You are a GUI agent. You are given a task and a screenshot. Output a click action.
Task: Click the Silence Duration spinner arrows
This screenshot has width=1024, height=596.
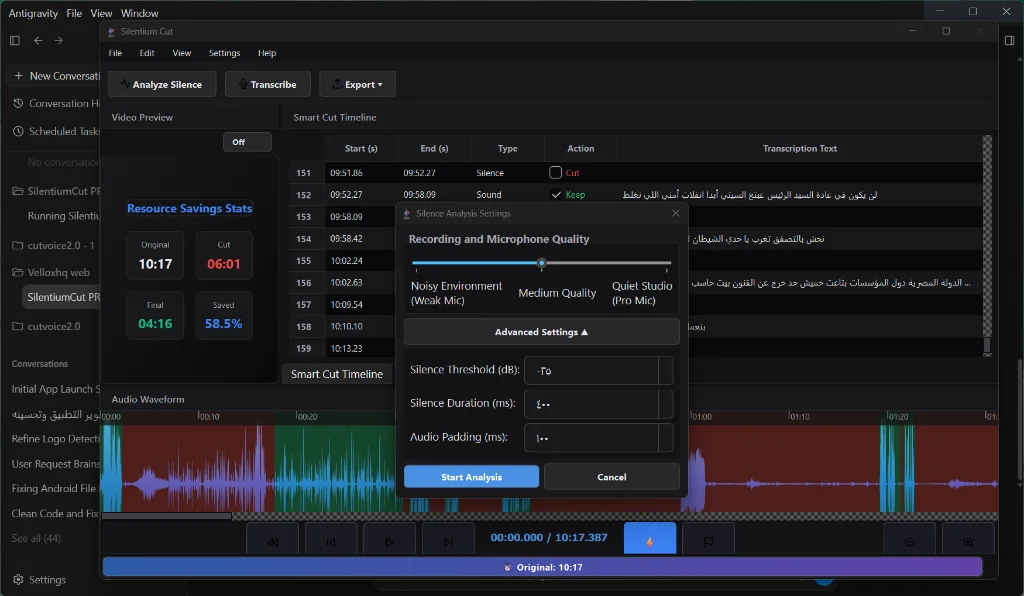pos(665,404)
